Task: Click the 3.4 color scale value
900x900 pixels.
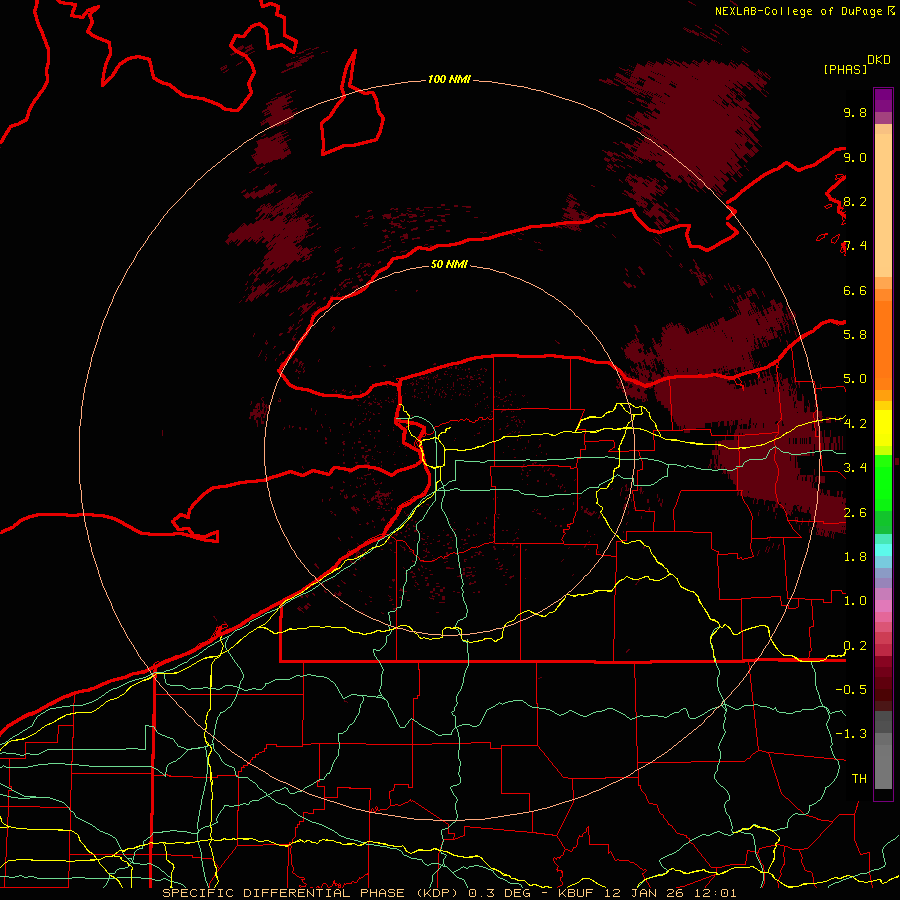Action: point(855,467)
